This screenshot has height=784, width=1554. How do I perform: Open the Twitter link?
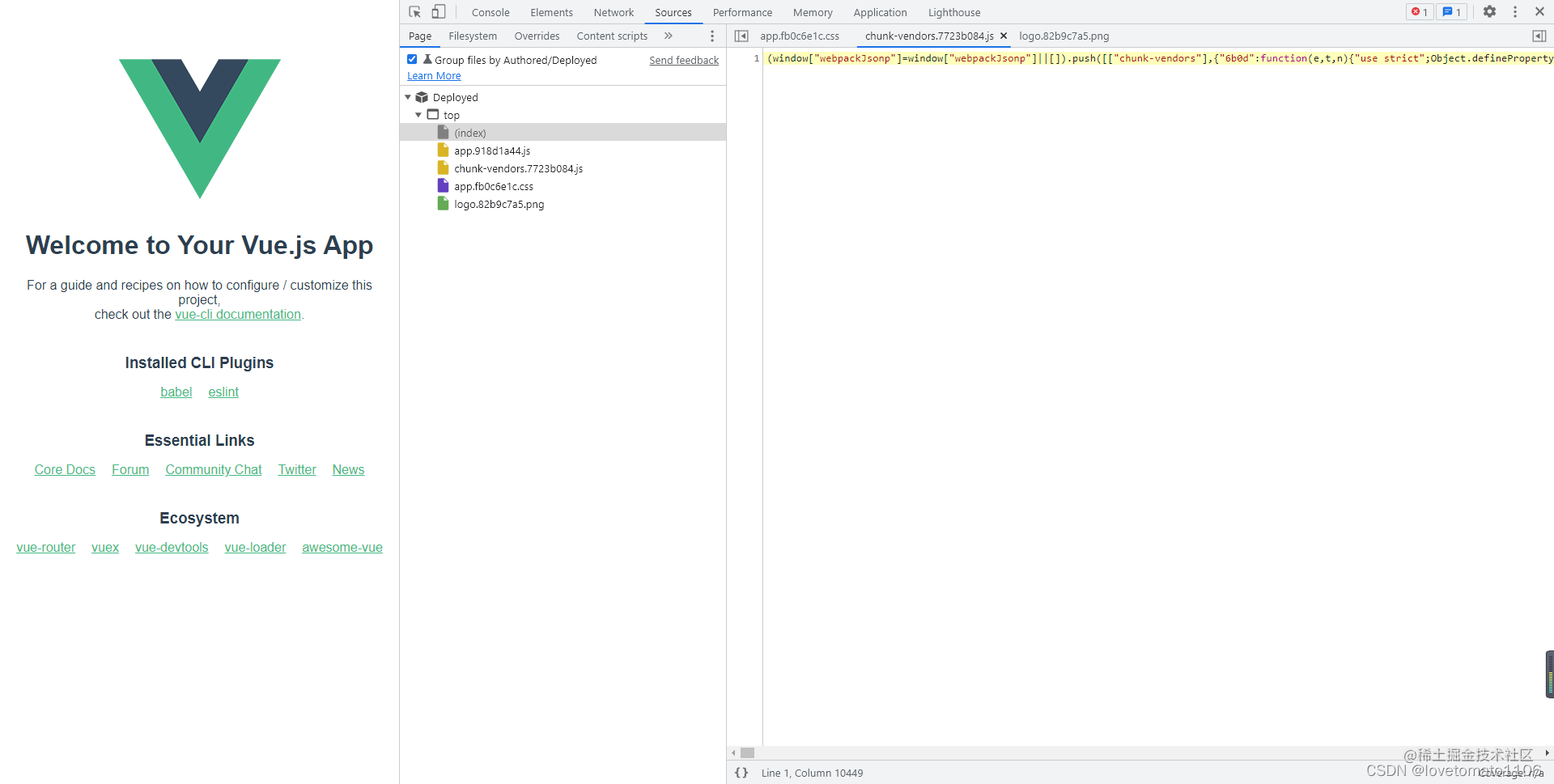(x=297, y=469)
